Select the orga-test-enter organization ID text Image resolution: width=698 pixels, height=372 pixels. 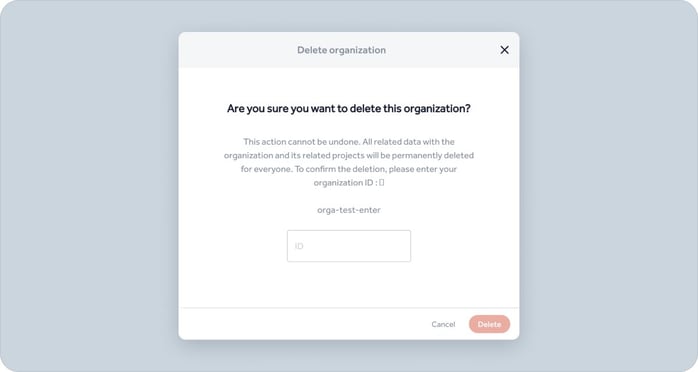[349, 210]
